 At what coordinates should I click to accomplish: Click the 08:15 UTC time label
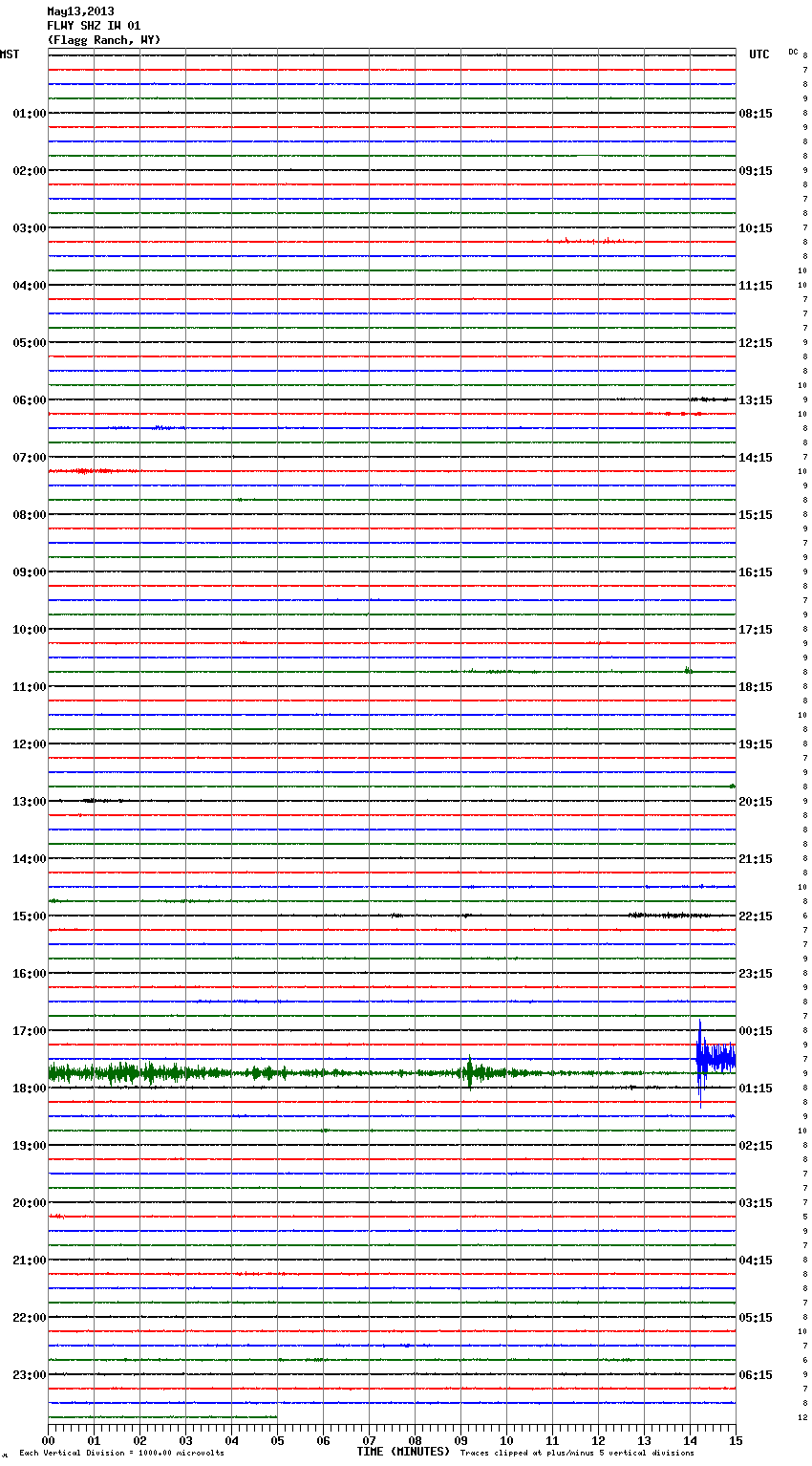pyautogui.click(x=756, y=114)
